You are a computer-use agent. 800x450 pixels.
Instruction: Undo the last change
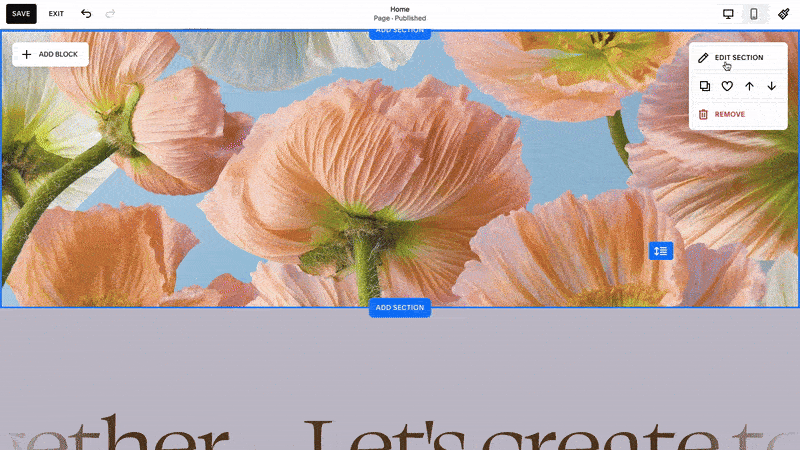[x=86, y=14]
